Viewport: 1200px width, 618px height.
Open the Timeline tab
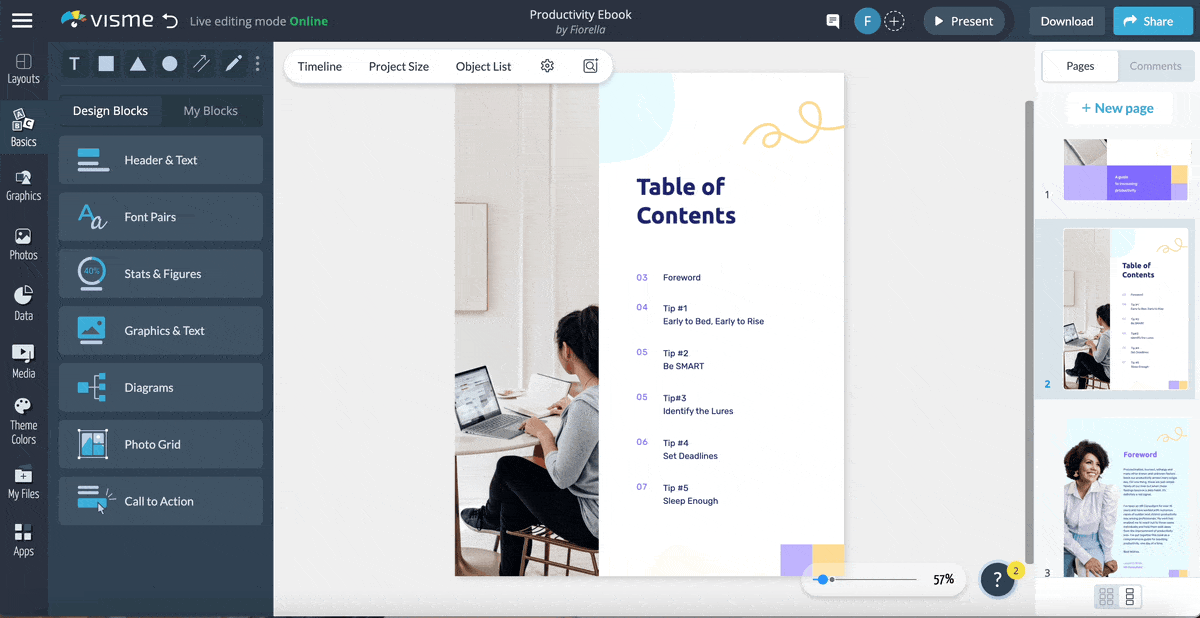319,67
